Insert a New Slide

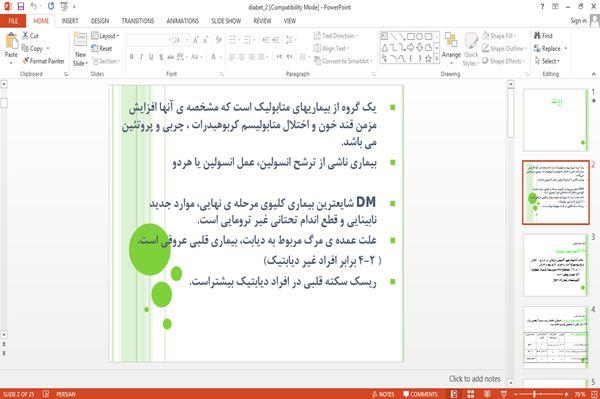[80, 50]
